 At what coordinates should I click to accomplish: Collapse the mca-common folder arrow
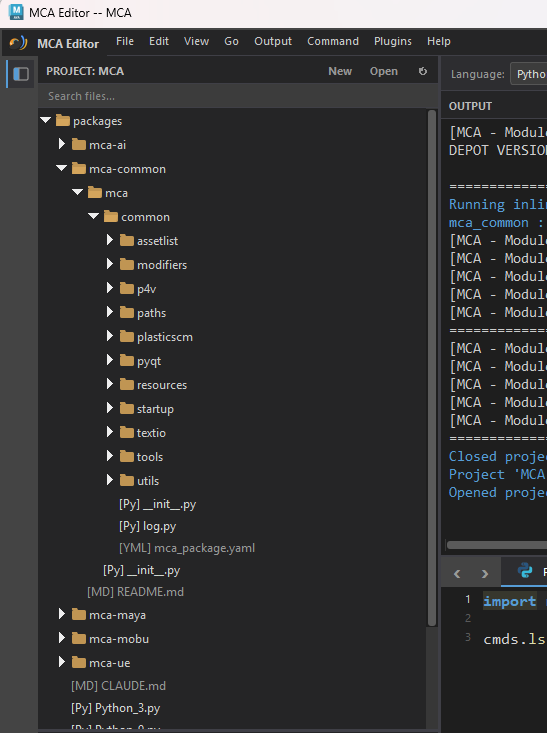click(61, 168)
